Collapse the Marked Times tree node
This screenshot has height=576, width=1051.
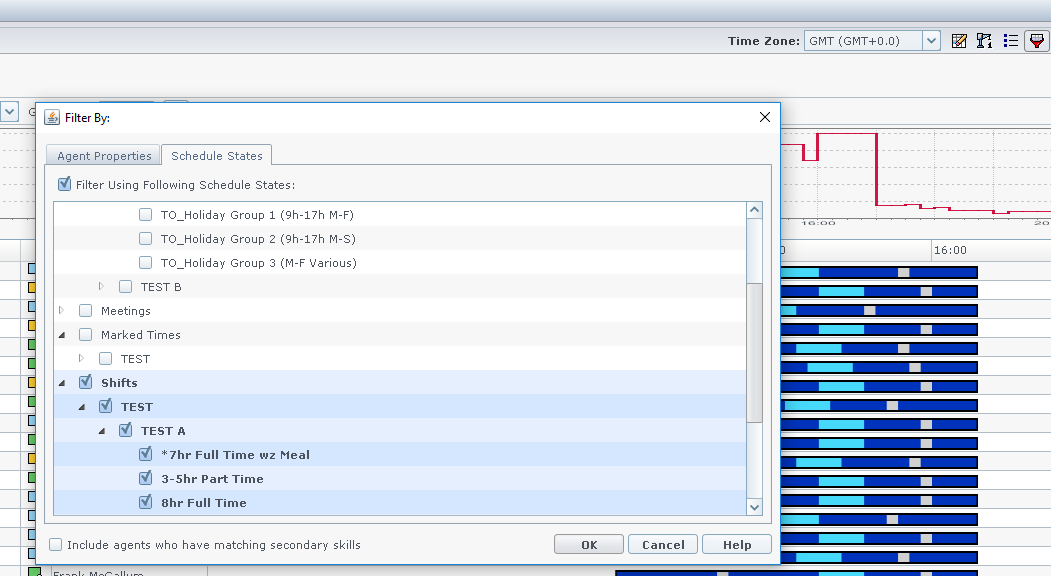(62, 335)
